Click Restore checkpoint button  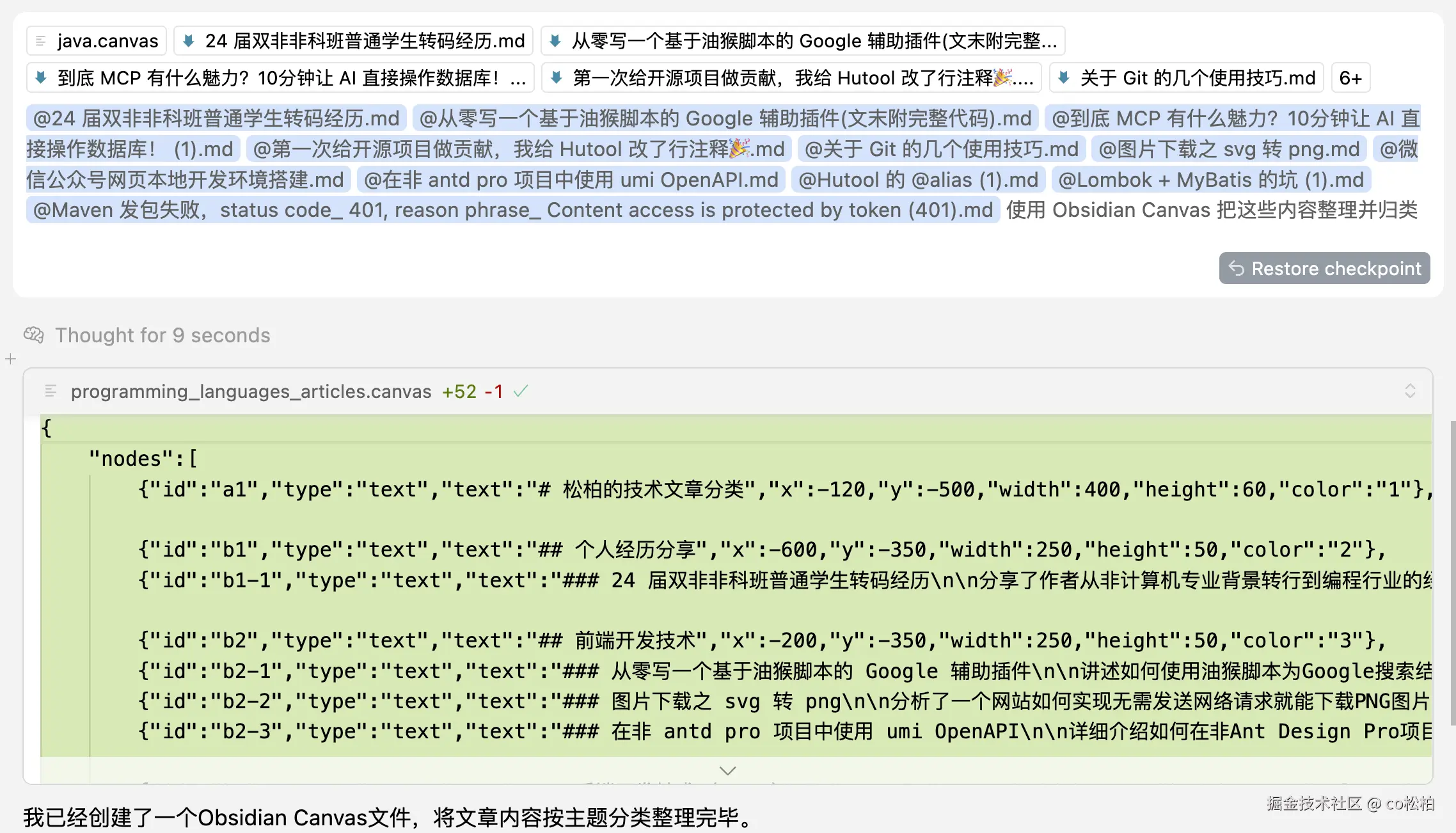point(1324,268)
